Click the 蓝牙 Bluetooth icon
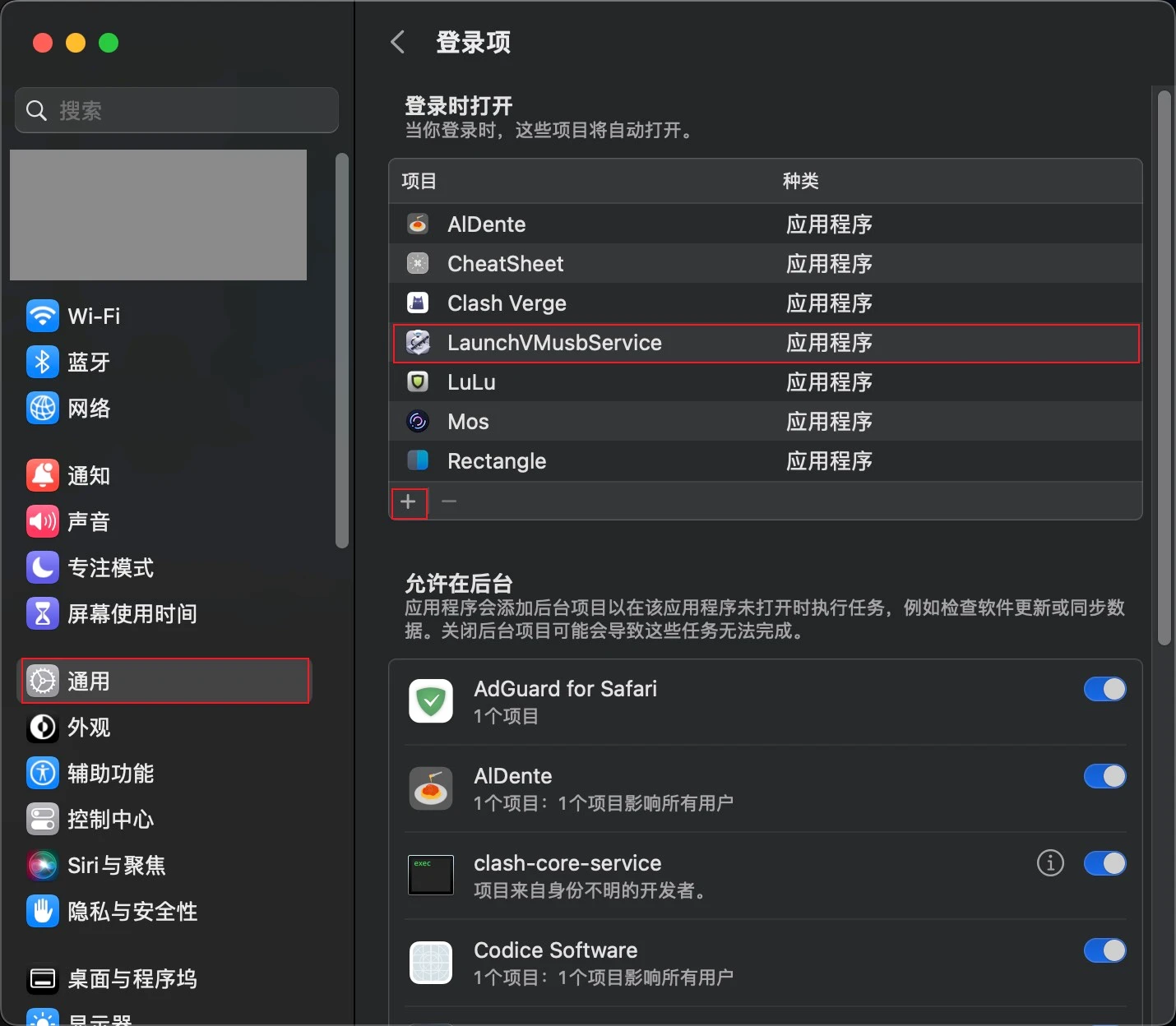 (x=43, y=362)
